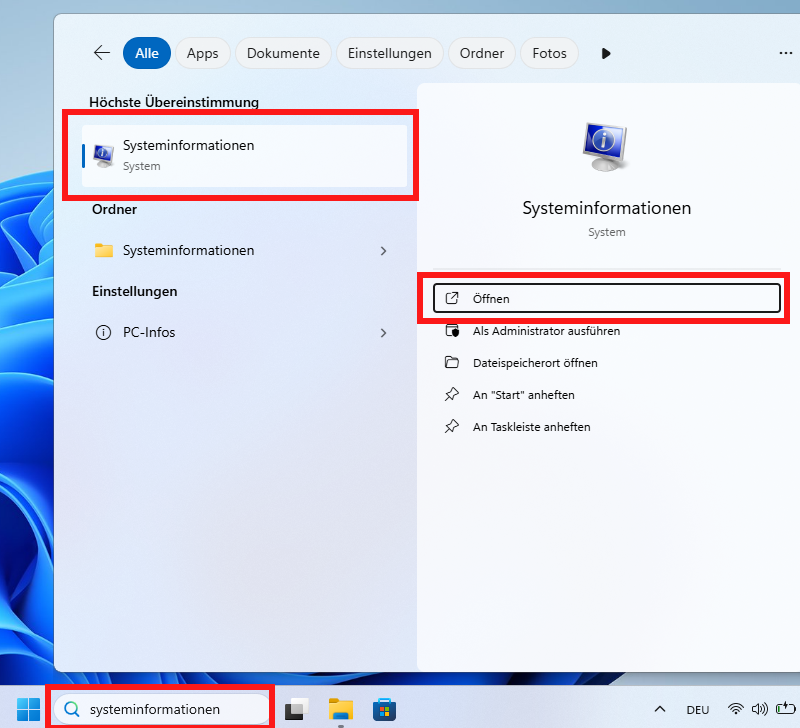Viewport: 800px width, 728px height.
Task: Click the computer icon of the best match result
Action: [x=104, y=156]
